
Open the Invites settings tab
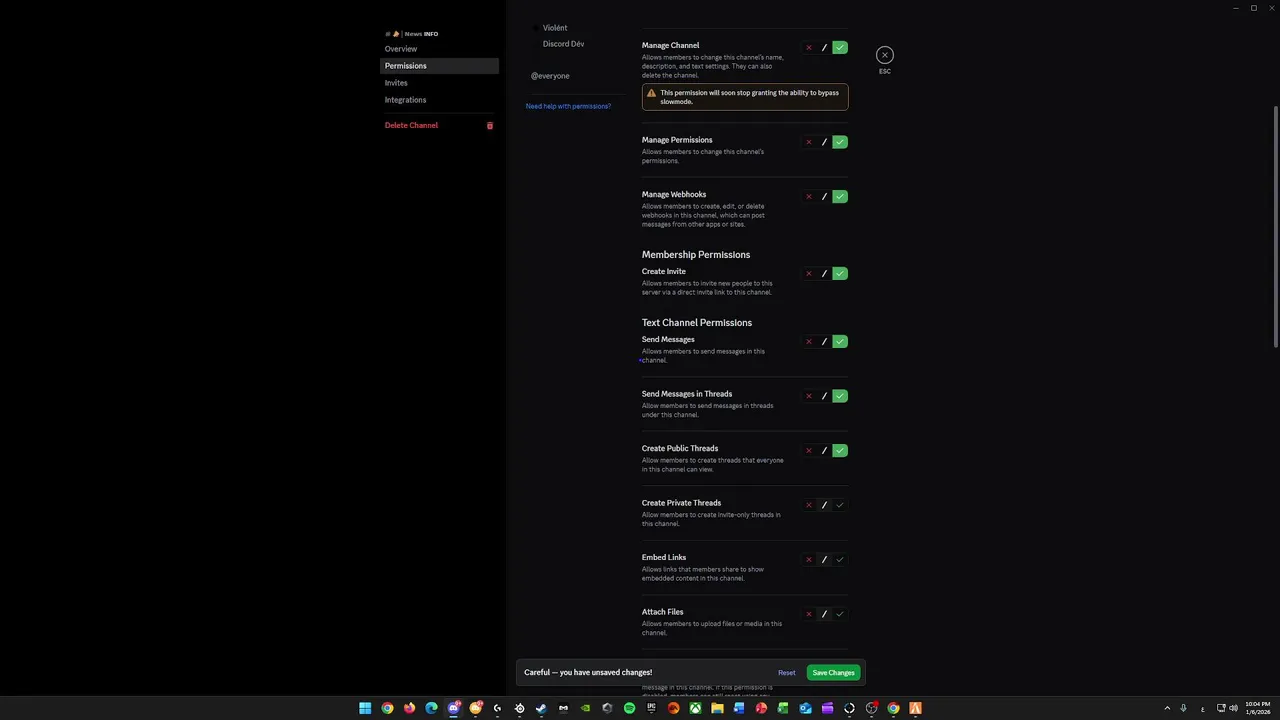click(439, 83)
